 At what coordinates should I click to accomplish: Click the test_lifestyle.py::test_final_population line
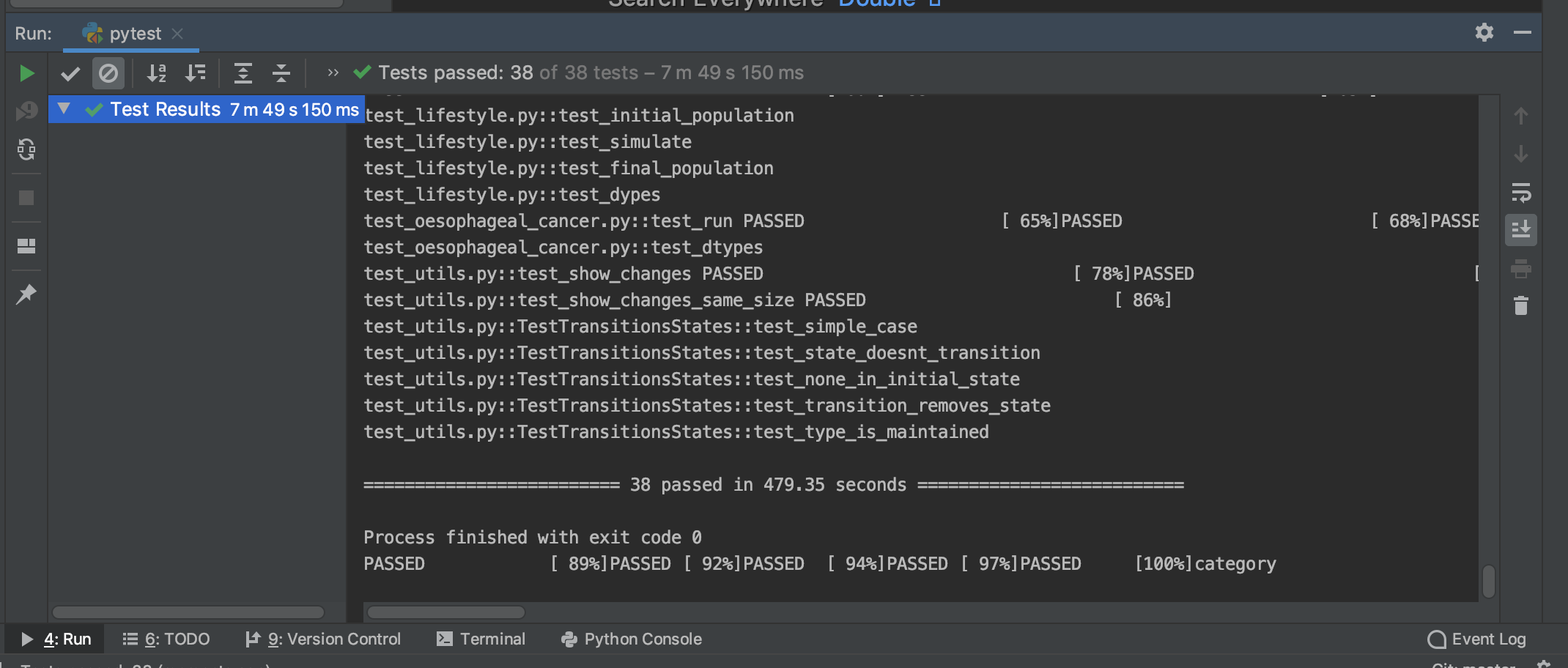[569, 168]
